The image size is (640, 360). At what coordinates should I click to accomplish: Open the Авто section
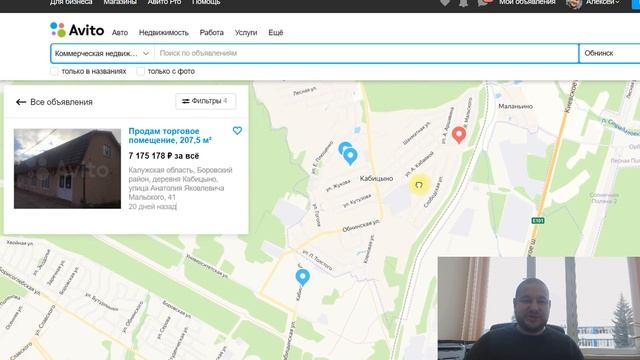tap(120, 33)
